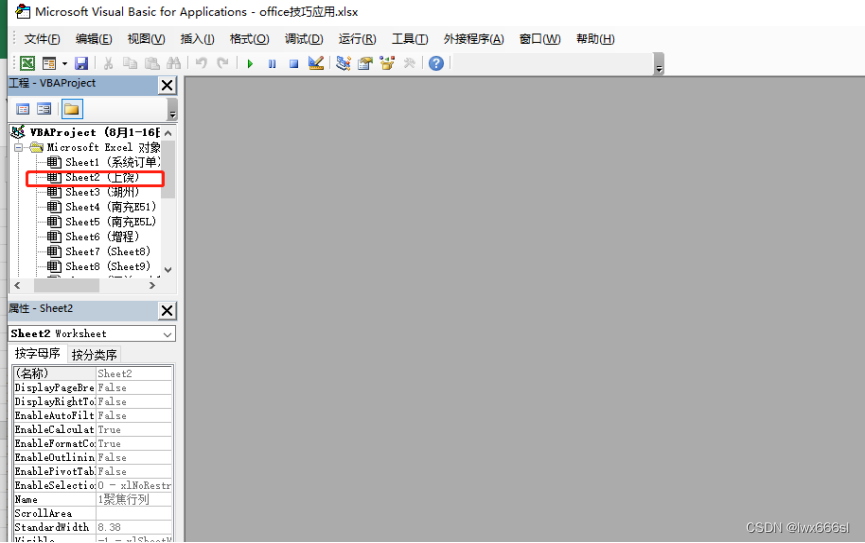Open the Insert UserForm dropdown arrow
Screen dimensions: 865x543
coord(65,63)
